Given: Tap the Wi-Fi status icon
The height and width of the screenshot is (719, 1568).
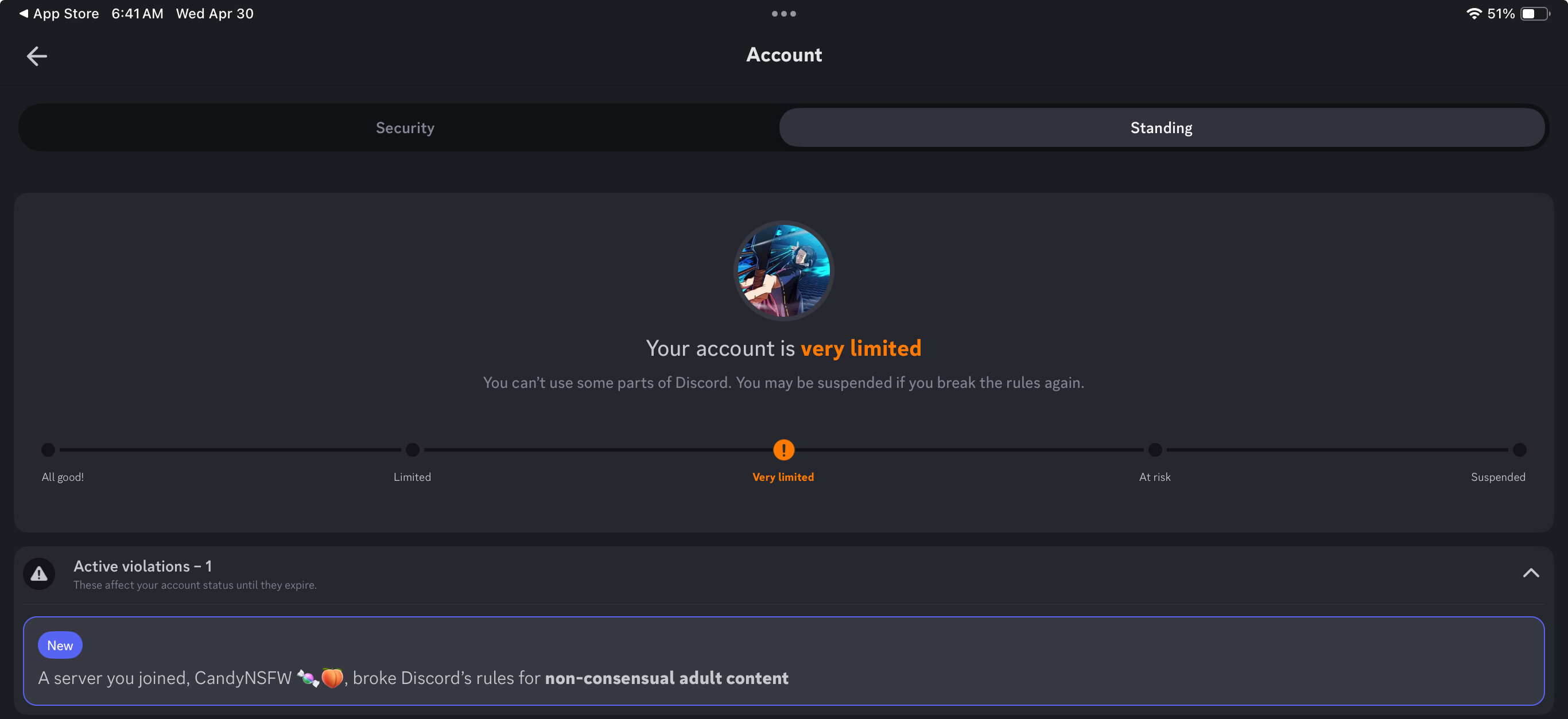Looking at the screenshot, I should tap(1474, 13).
